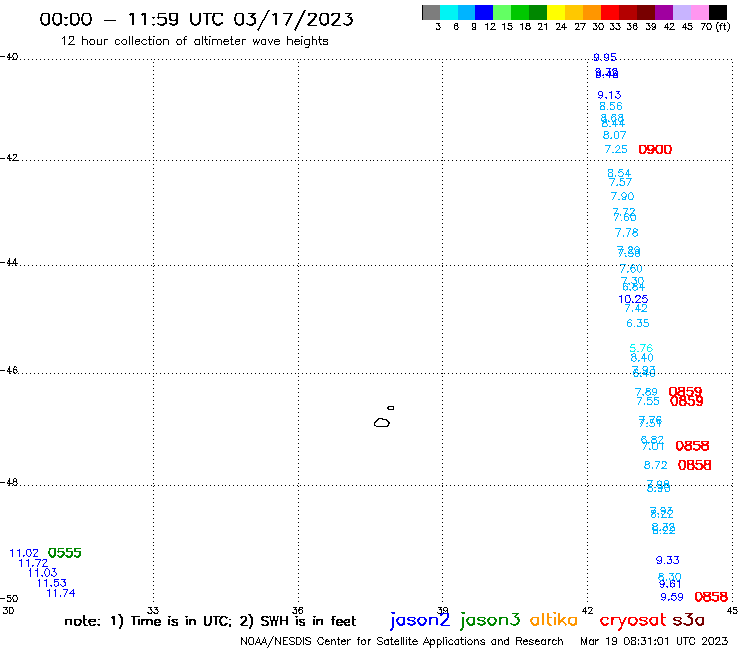Click the wave height value 8.56
Screen dimensions: 740x650
point(611,106)
